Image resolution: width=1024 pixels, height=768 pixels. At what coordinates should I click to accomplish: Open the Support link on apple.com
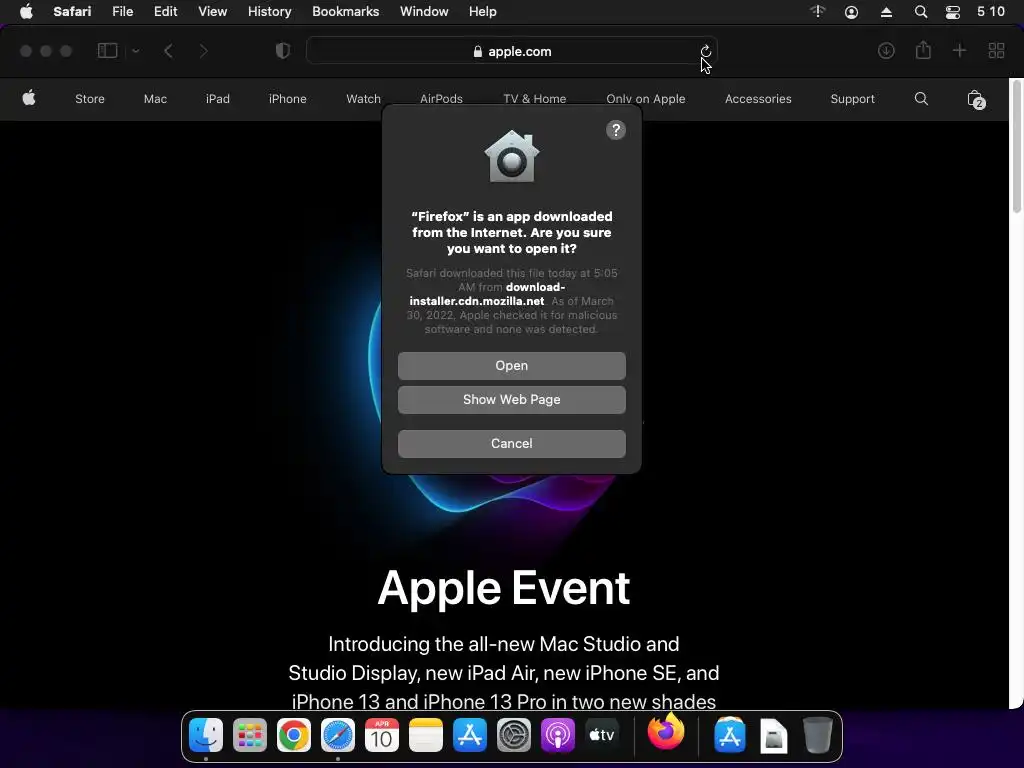pos(852,99)
